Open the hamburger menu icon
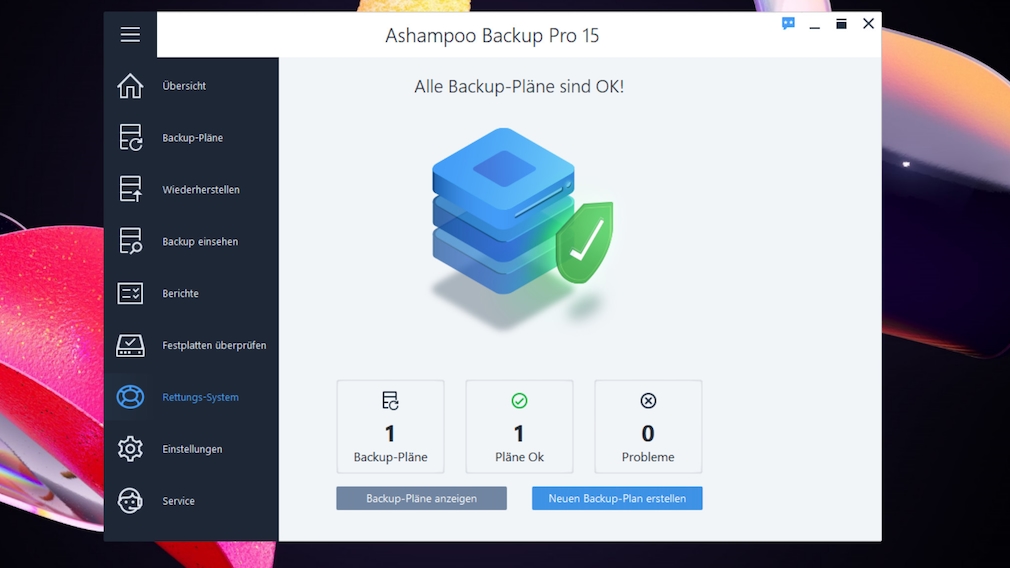Screen dimensions: 1010x568 coord(130,34)
